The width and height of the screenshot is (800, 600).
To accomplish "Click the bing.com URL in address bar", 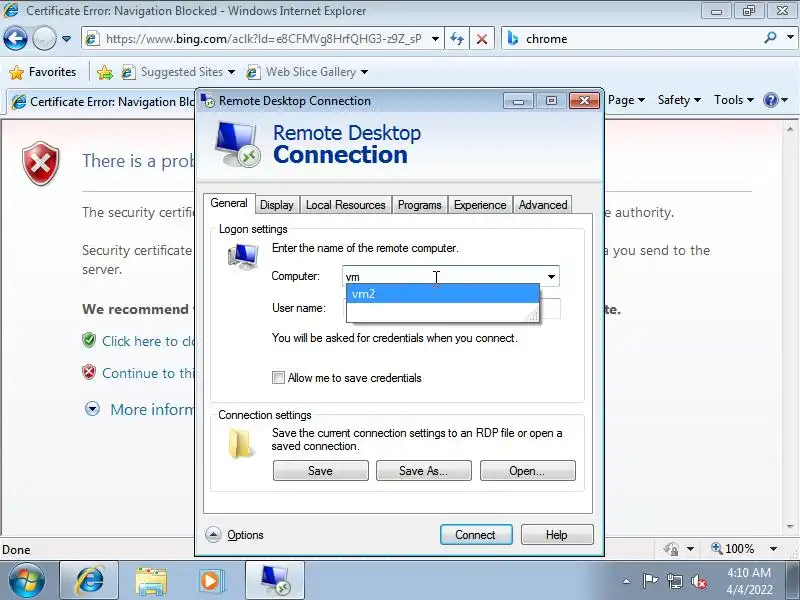I will pos(264,39).
